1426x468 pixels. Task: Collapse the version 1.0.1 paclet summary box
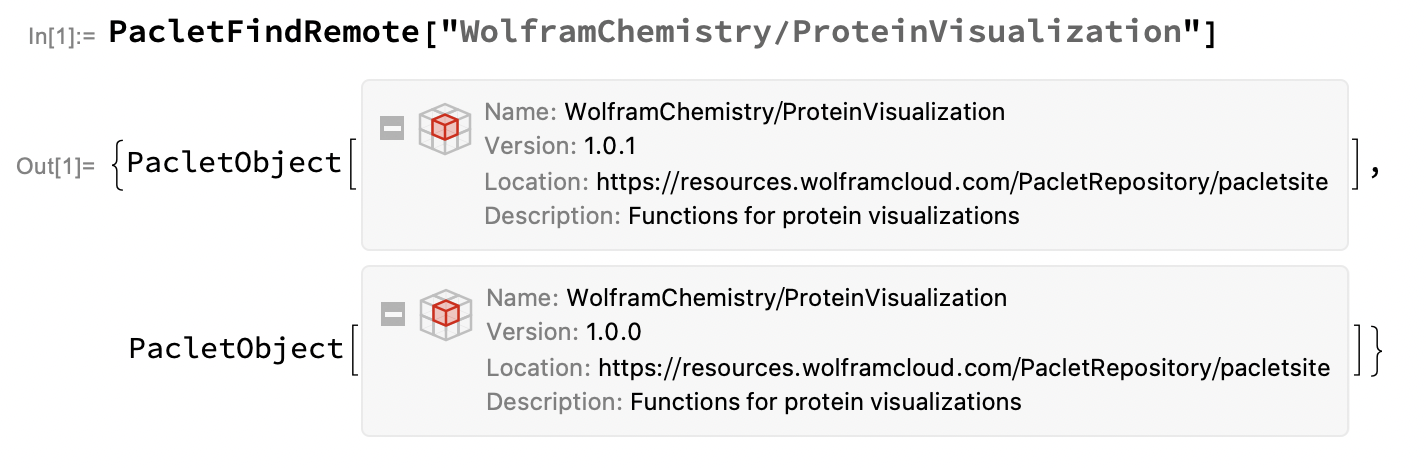pos(391,129)
